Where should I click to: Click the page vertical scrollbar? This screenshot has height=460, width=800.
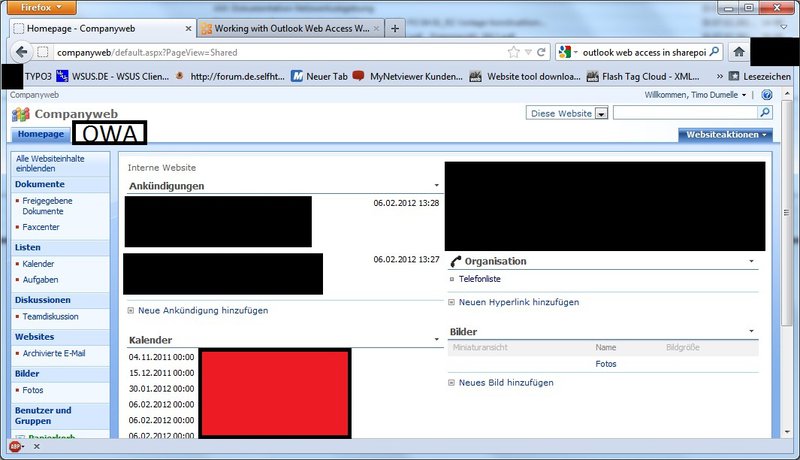click(x=787, y=212)
